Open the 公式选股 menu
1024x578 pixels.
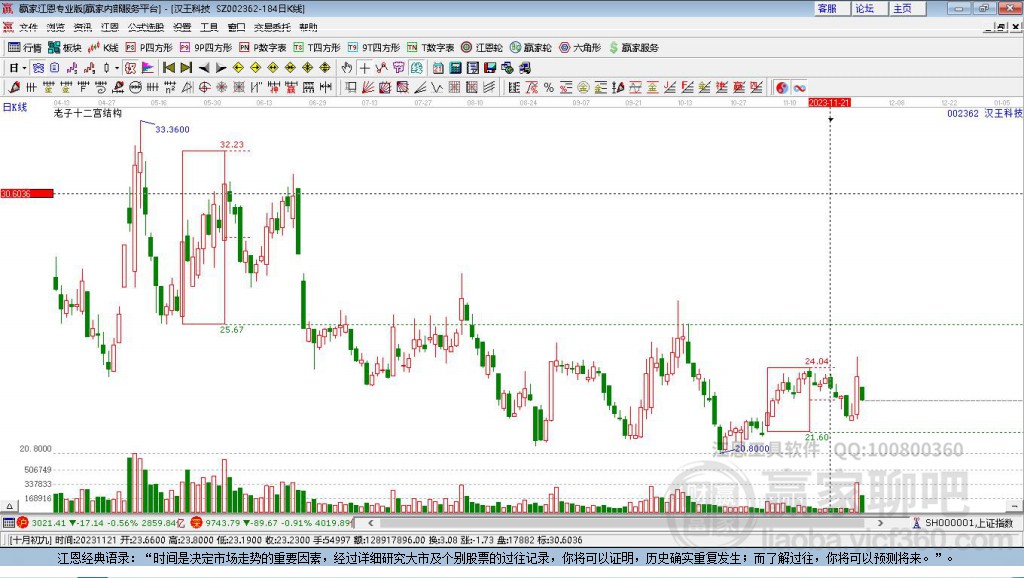click(146, 27)
